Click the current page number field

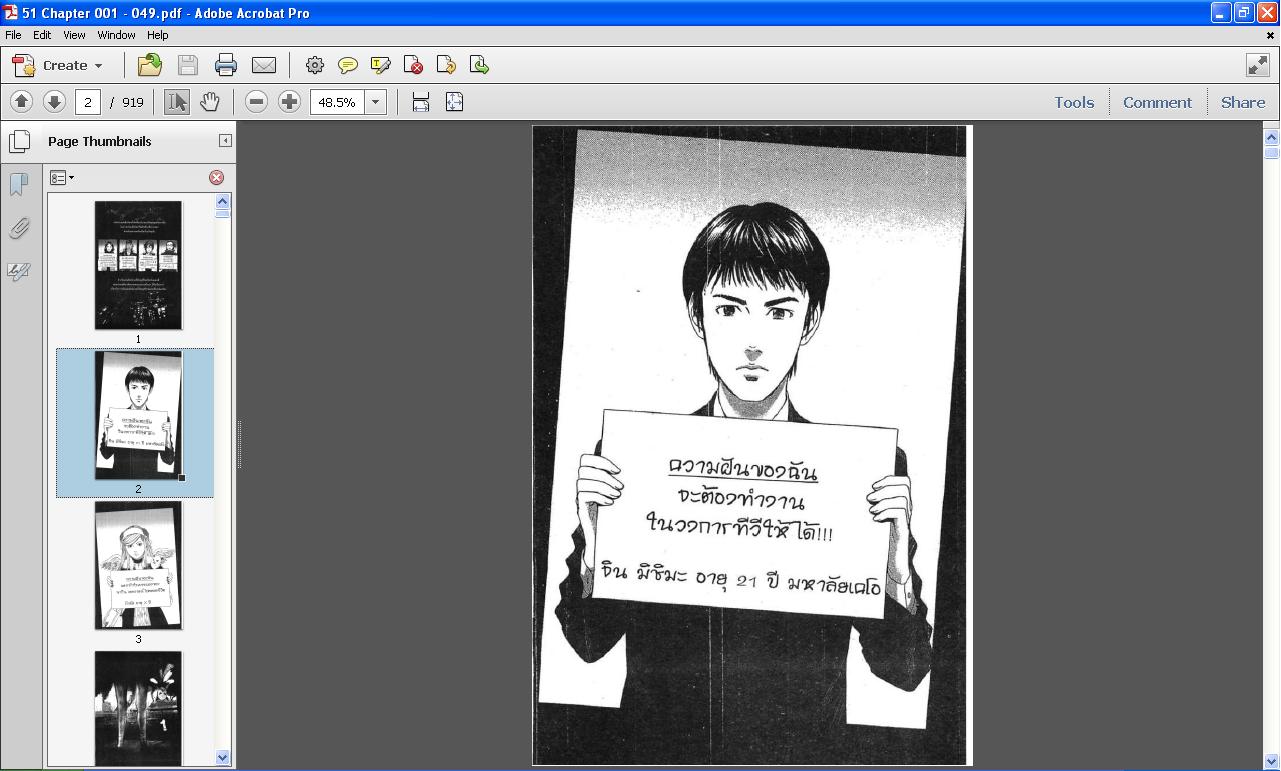pos(88,102)
